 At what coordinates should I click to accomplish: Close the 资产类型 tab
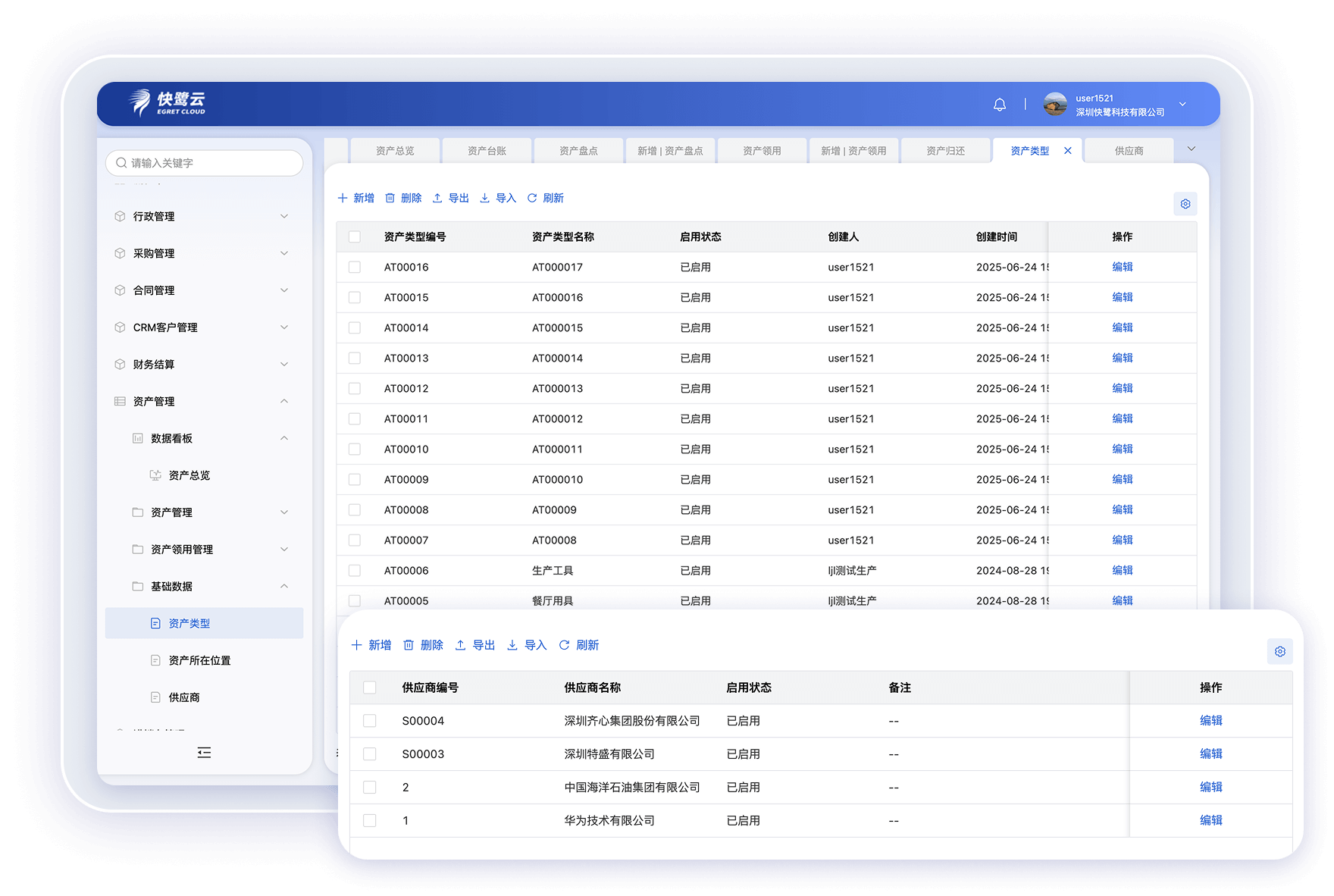(1068, 151)
